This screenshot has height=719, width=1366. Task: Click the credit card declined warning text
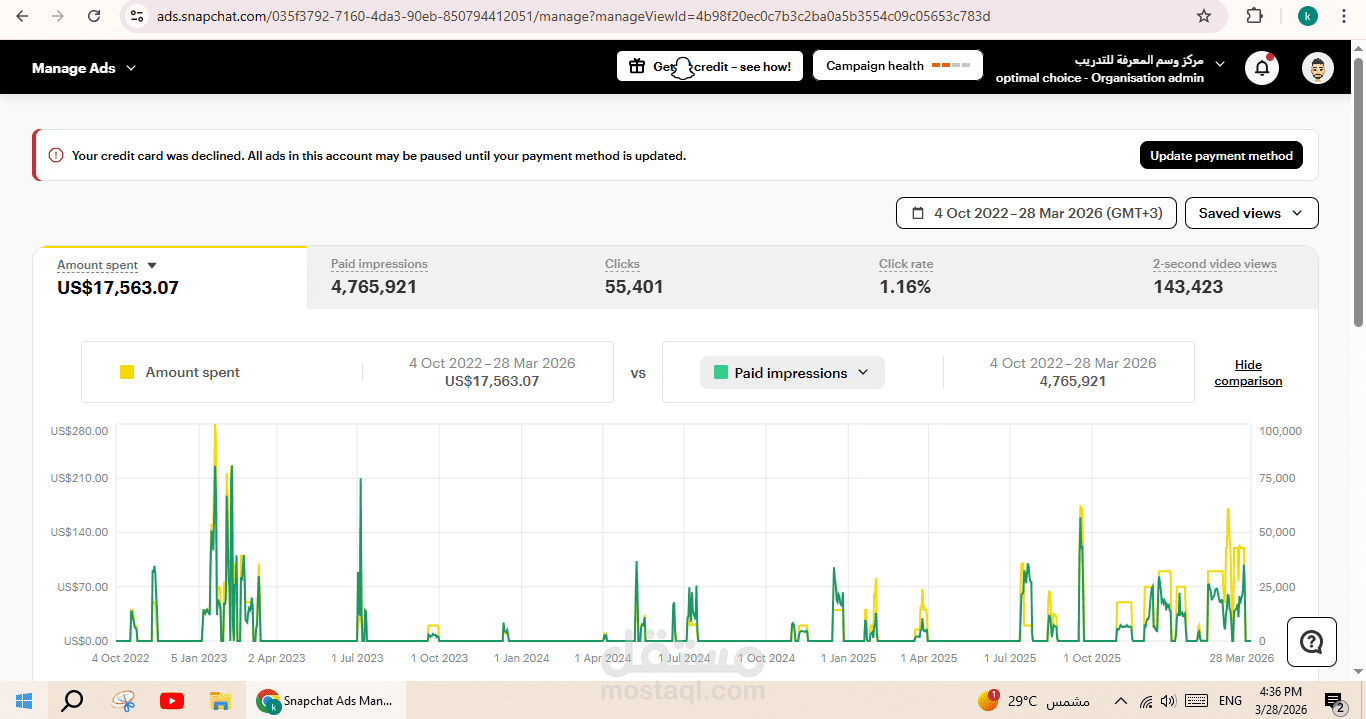tap(379, 156)
